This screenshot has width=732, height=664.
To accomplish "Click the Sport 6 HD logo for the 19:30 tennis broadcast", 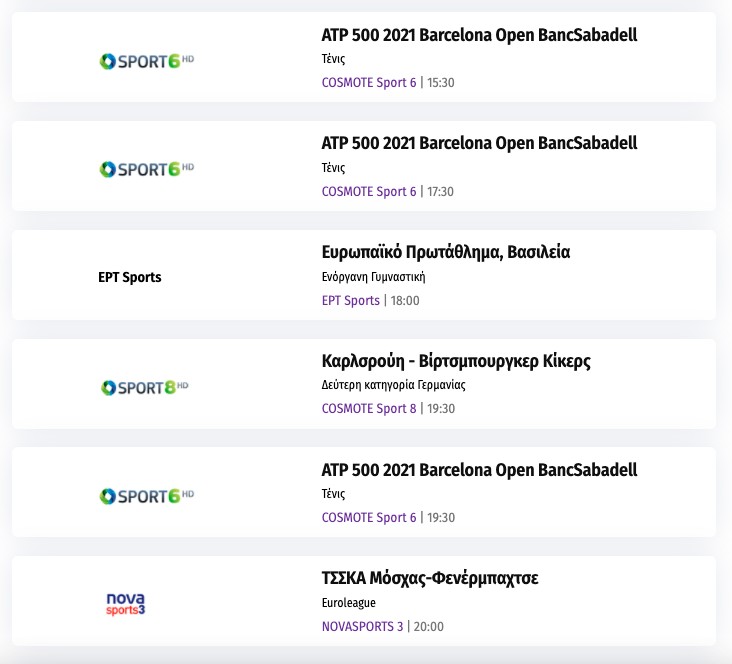I will 146,495.
